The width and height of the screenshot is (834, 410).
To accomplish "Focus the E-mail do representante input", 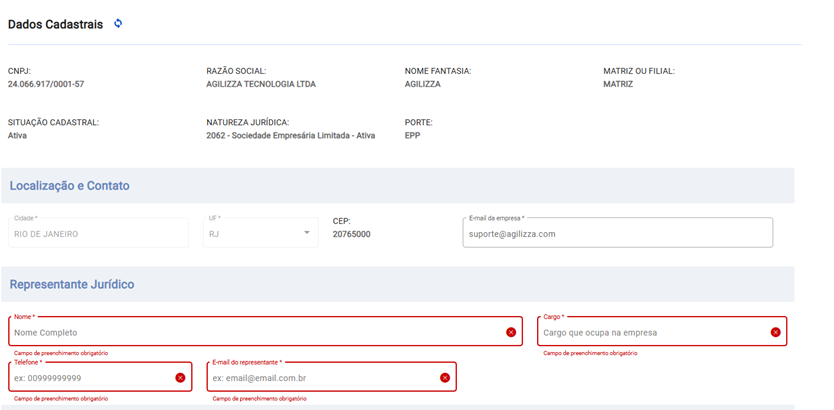I will (x=320, y=378).
